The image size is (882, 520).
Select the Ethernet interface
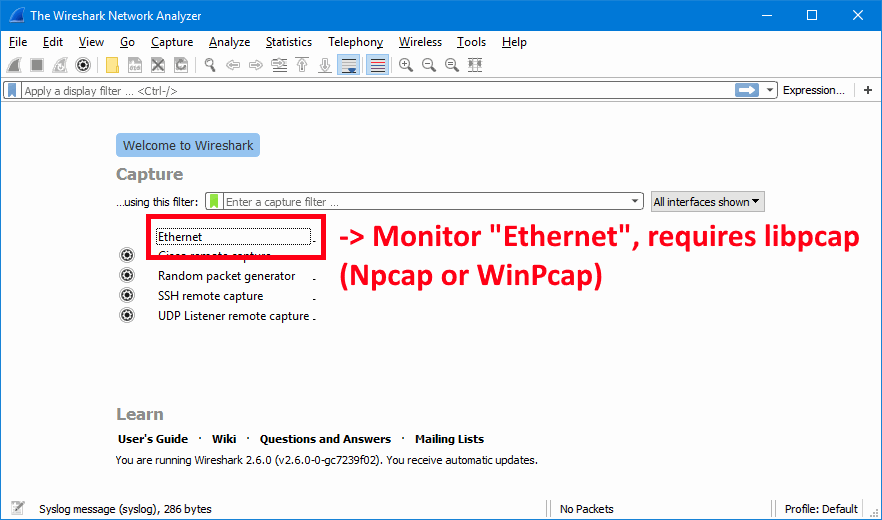tap(233, 237)
